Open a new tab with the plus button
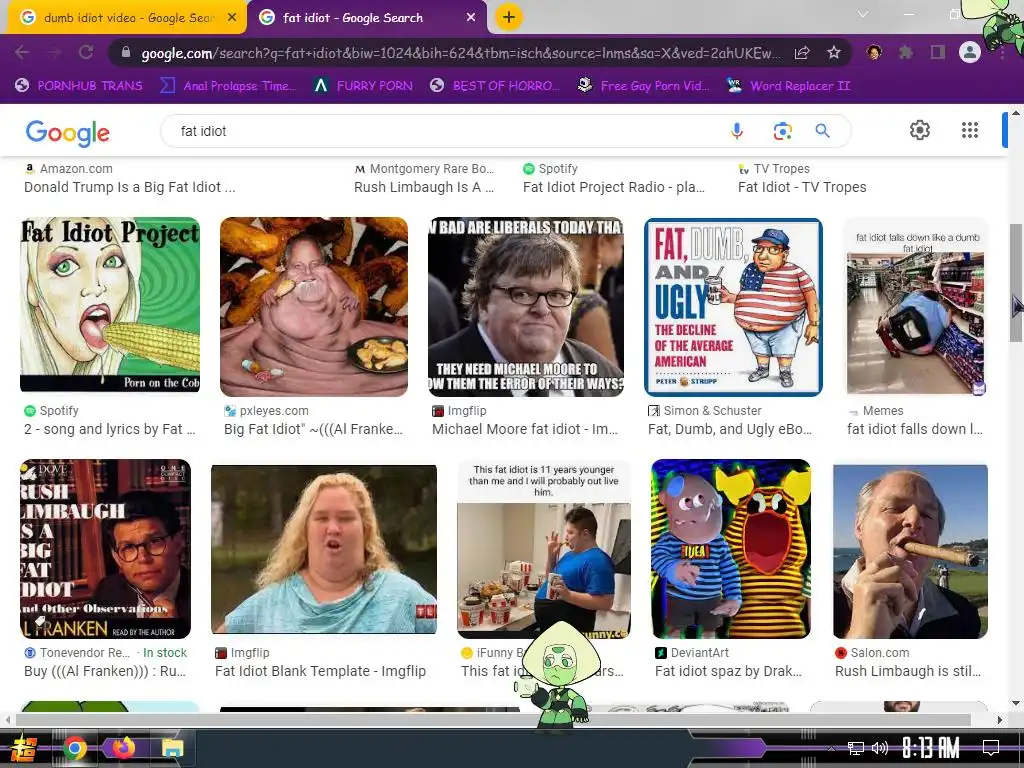Screen dimensions: 1024x768 pos(509,17)
